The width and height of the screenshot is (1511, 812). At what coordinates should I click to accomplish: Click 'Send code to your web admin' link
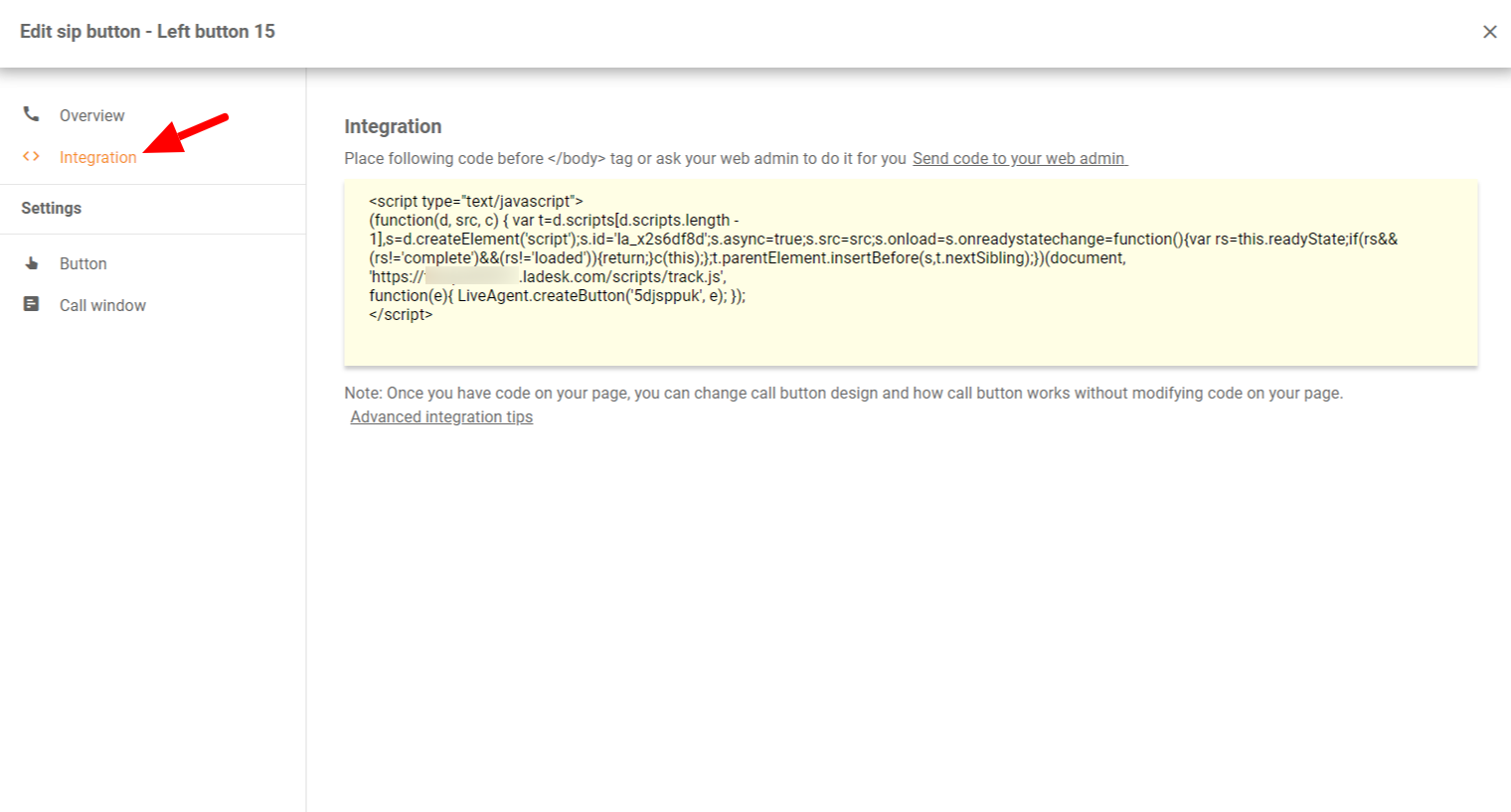(1019, 158)
